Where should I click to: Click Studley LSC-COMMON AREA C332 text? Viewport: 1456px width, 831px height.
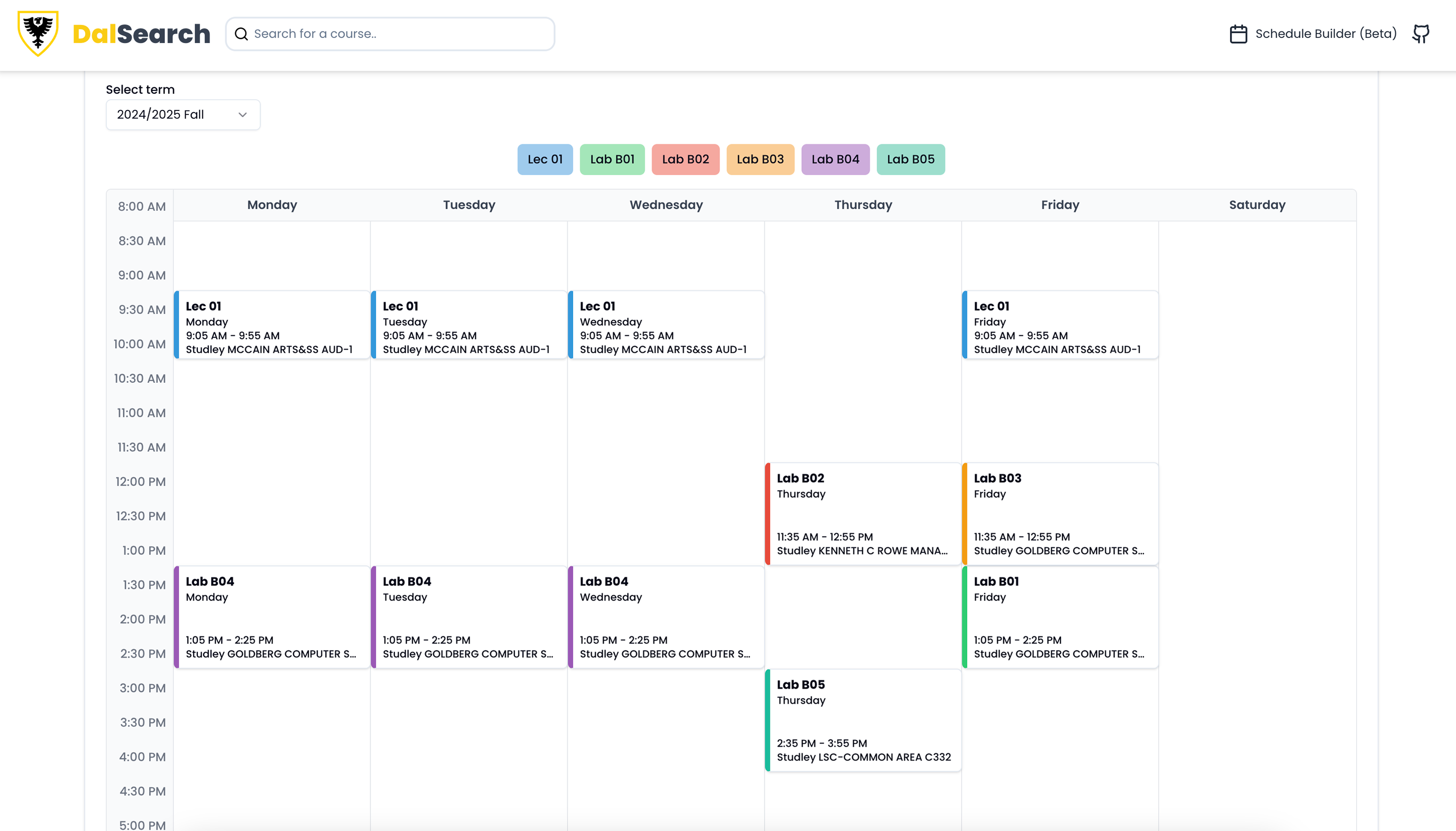(x=863, y=757)
